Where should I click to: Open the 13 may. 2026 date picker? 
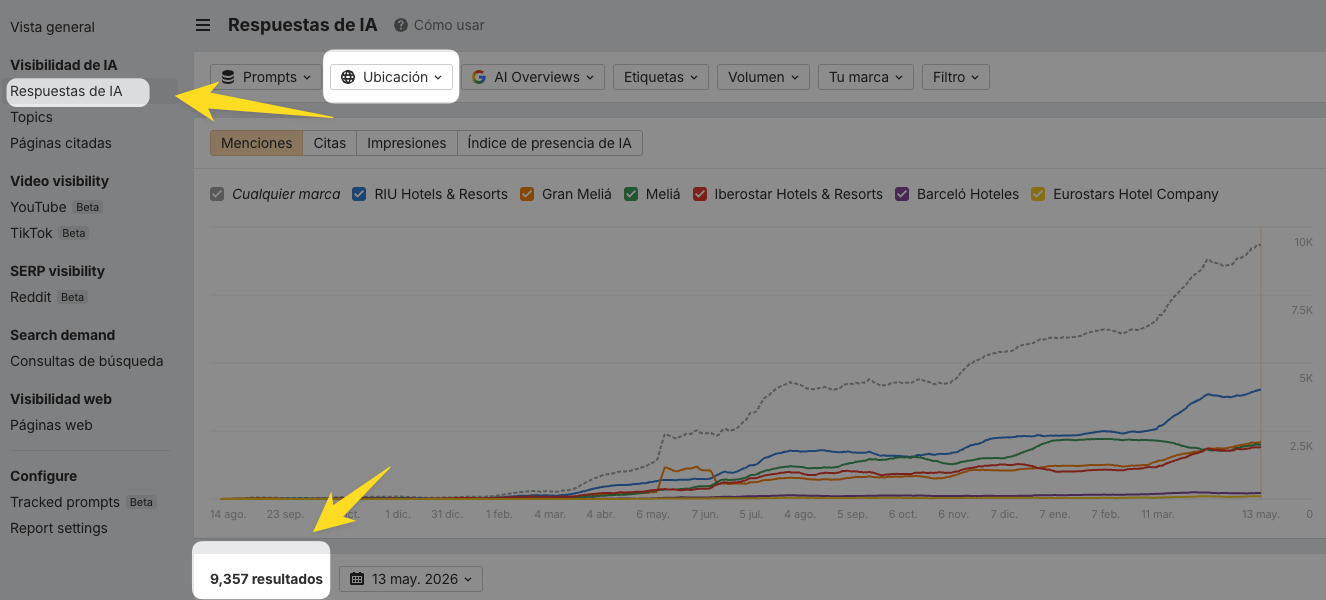(x=411, y=579)
